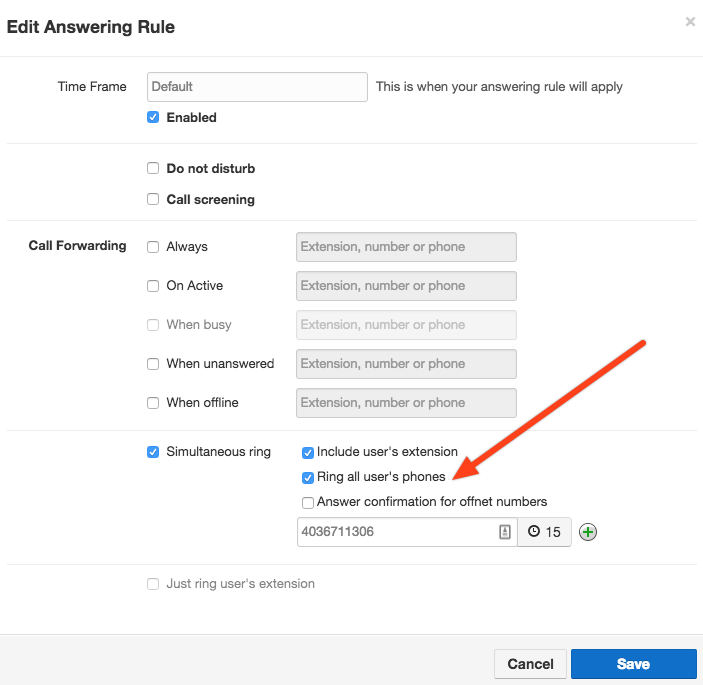The width and height of the screenshot is (703, 685).
Task: Enable Do not disturb
Action: [153, 168]
